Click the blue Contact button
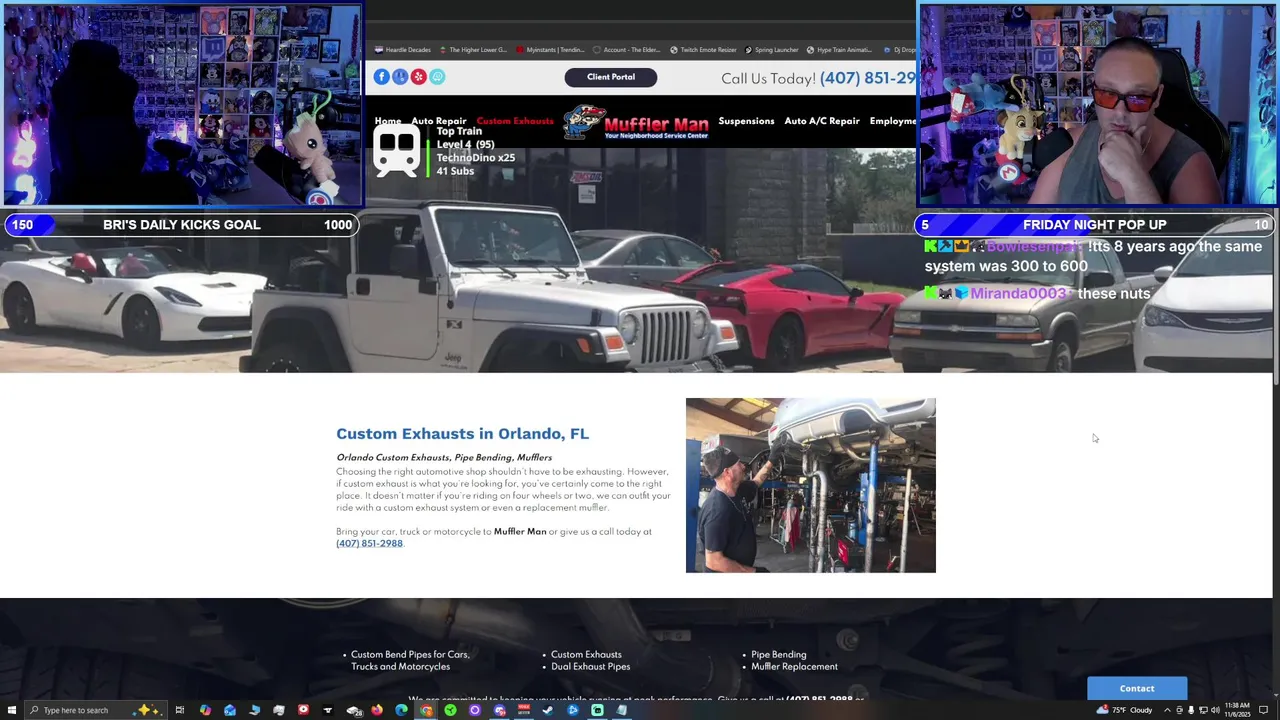The image size is (1280, 720). click(x=1137, y=688)
